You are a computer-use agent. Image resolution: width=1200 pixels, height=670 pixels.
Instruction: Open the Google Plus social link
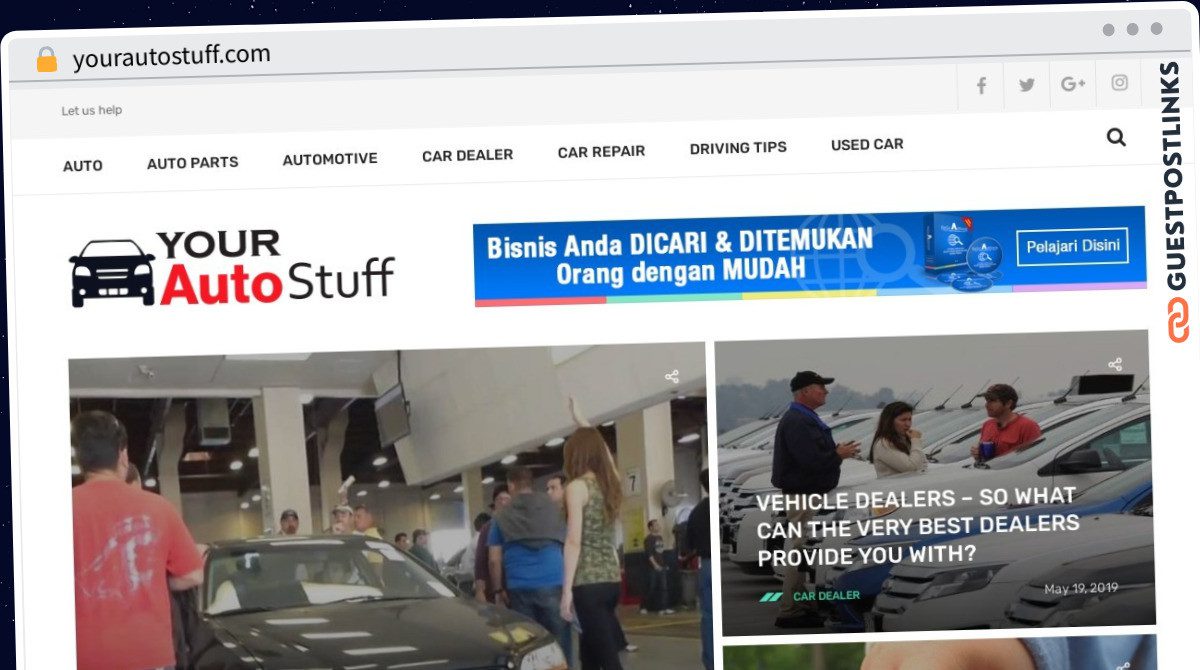(1073, 84)
